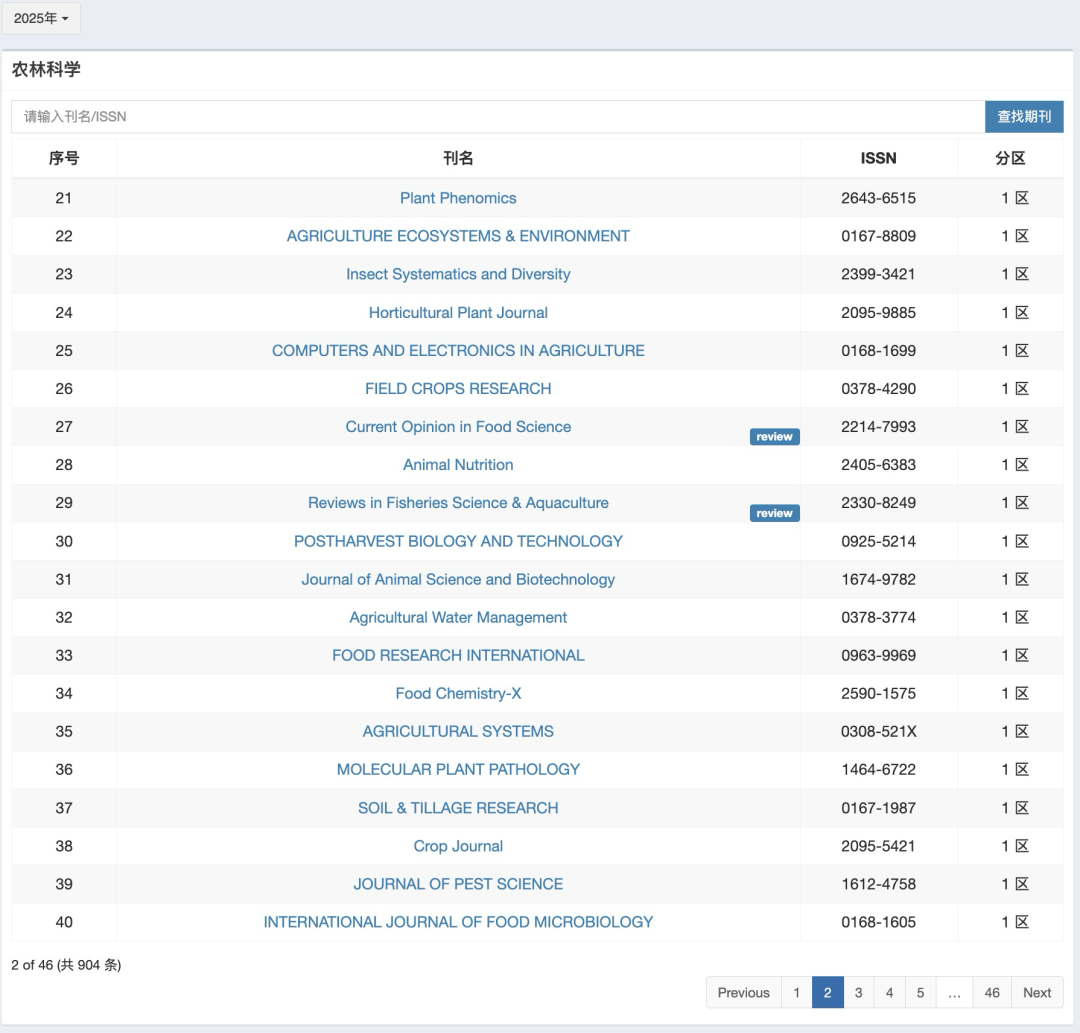Image resolution: width=1080 pixels, height=1033 pixels.
Task: Open Agricultural Water Management link
Action: pyautogui.click(x=458, y=617)
